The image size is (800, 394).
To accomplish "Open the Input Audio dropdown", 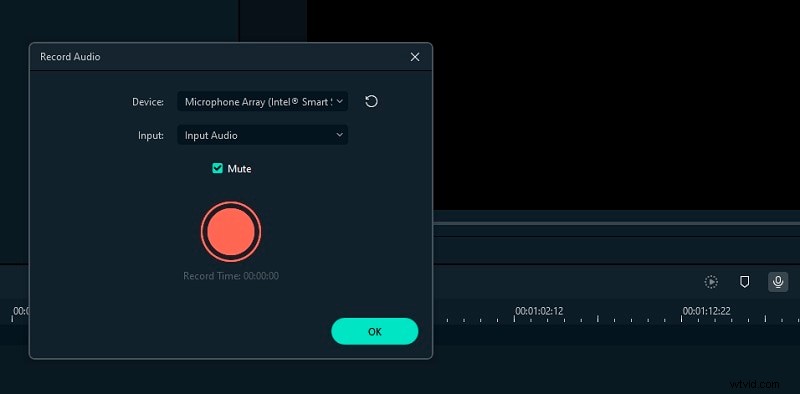I will (x=263, y=135).
